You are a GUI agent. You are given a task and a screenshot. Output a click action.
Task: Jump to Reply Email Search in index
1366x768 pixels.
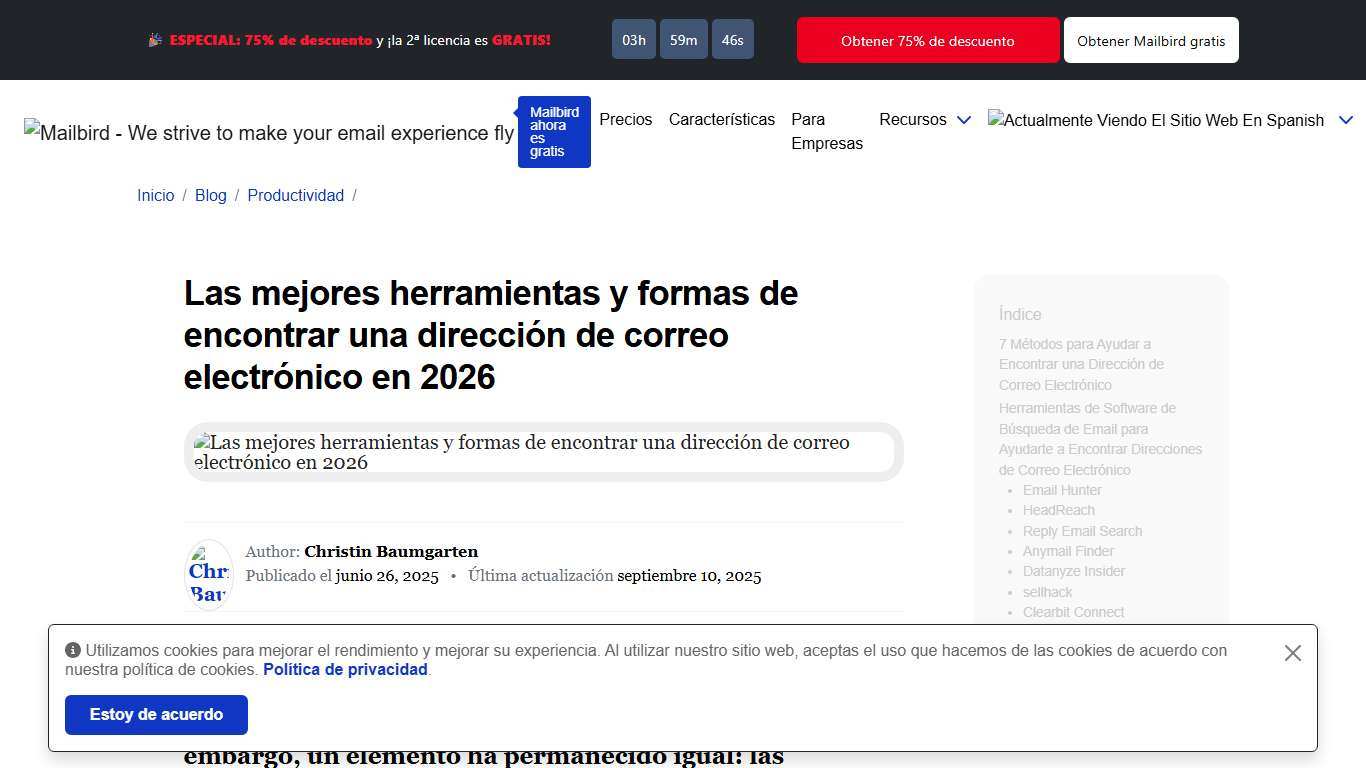coord(1082,531)
